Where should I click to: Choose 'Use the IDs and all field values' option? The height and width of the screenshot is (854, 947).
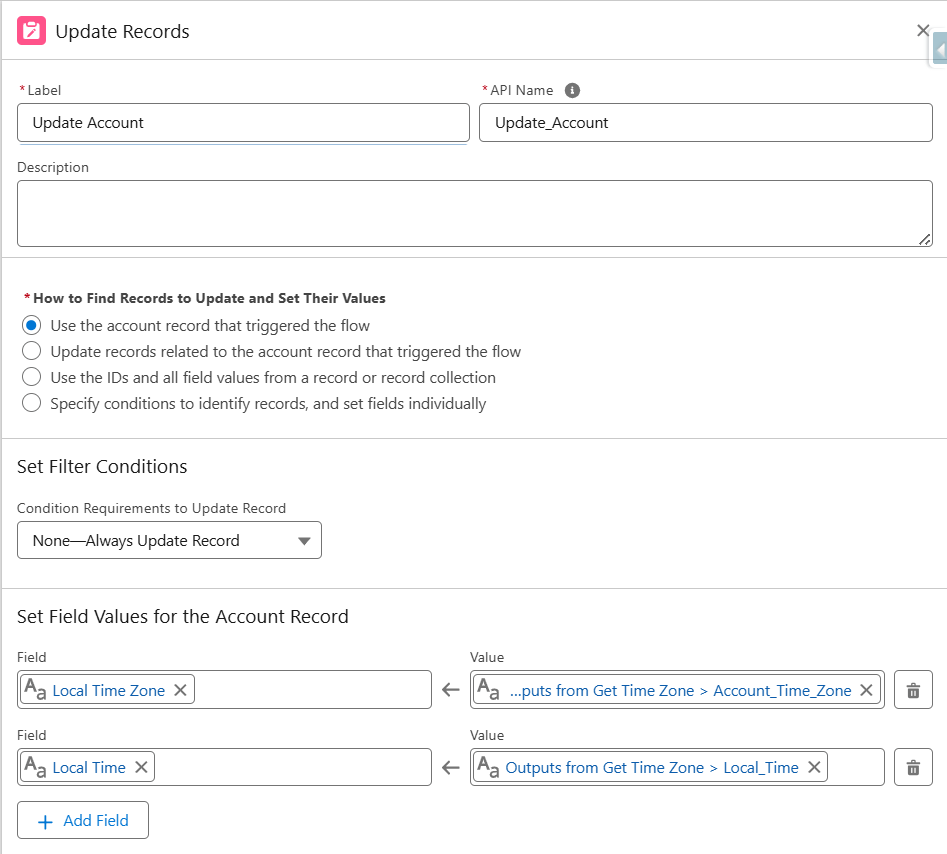pos(32,377)
